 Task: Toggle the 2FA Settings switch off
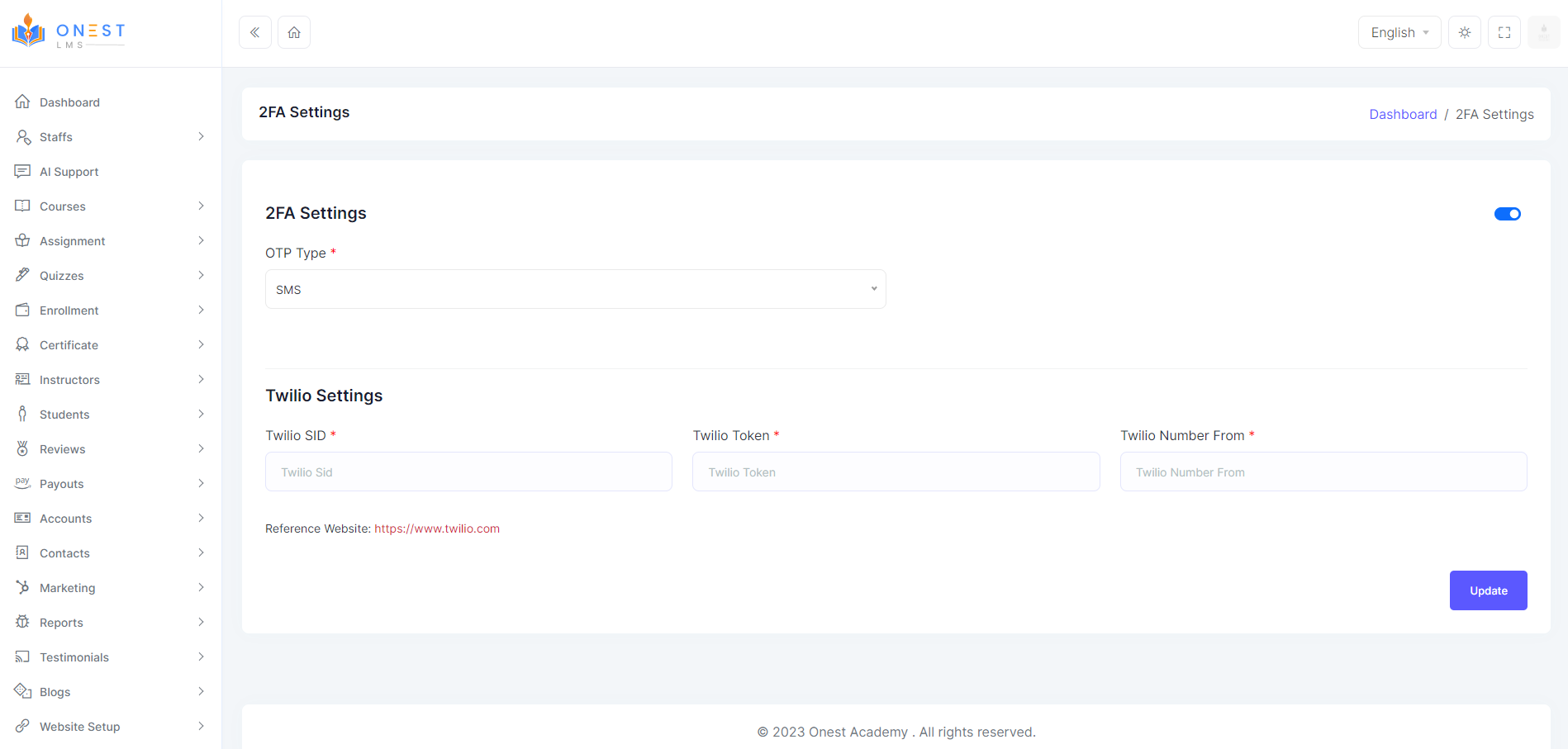1508,213
